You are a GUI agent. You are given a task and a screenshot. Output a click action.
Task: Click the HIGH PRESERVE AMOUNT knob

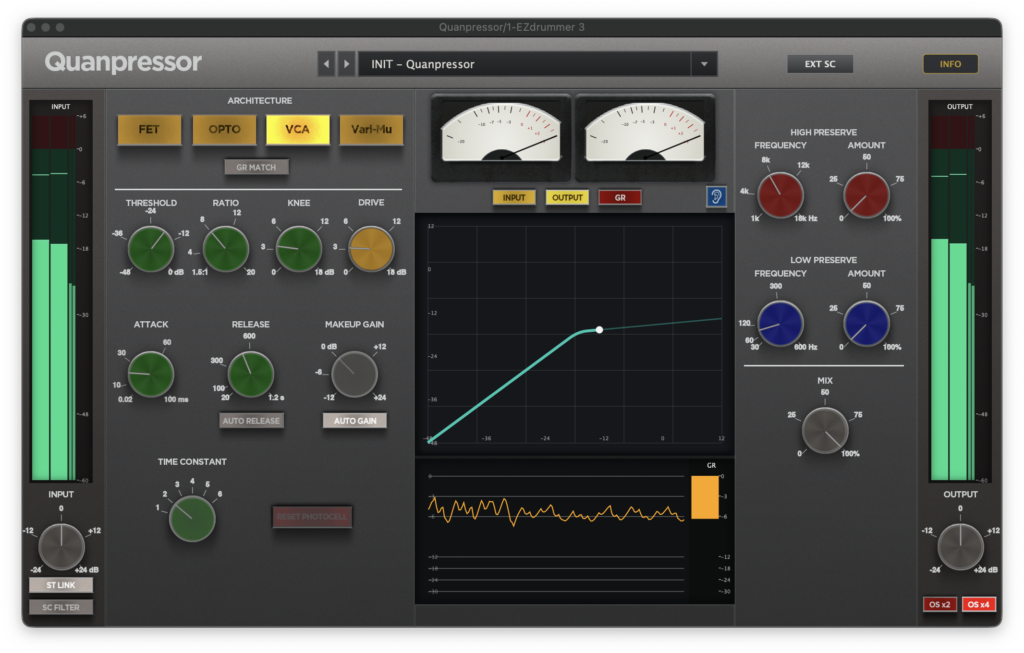(x=867, y=195)
